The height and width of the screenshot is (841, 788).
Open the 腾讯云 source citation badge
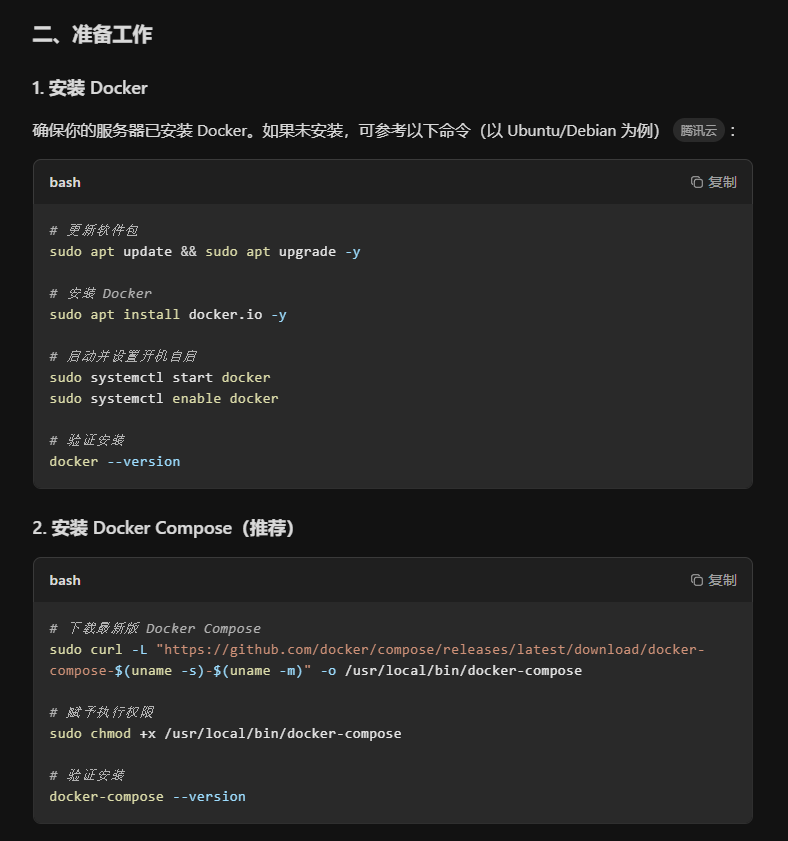[x=698, y=131]
